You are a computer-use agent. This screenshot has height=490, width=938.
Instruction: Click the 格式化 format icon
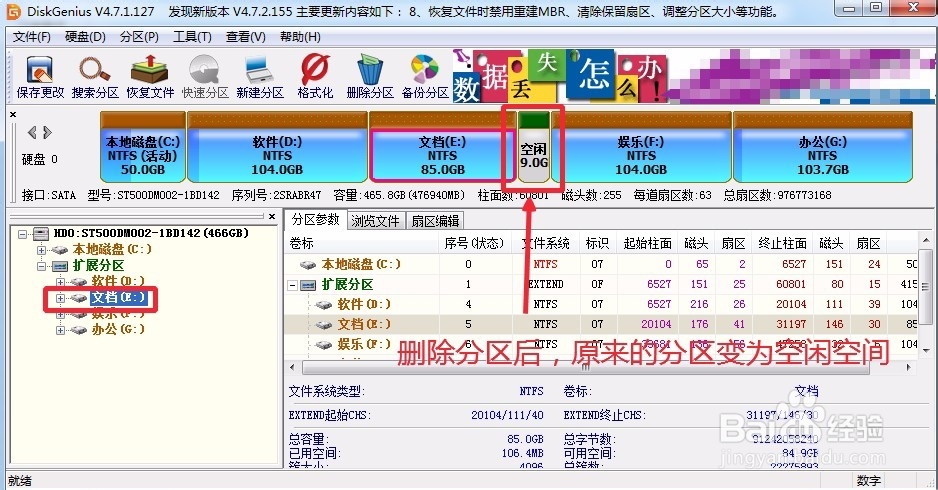[315, 77]
